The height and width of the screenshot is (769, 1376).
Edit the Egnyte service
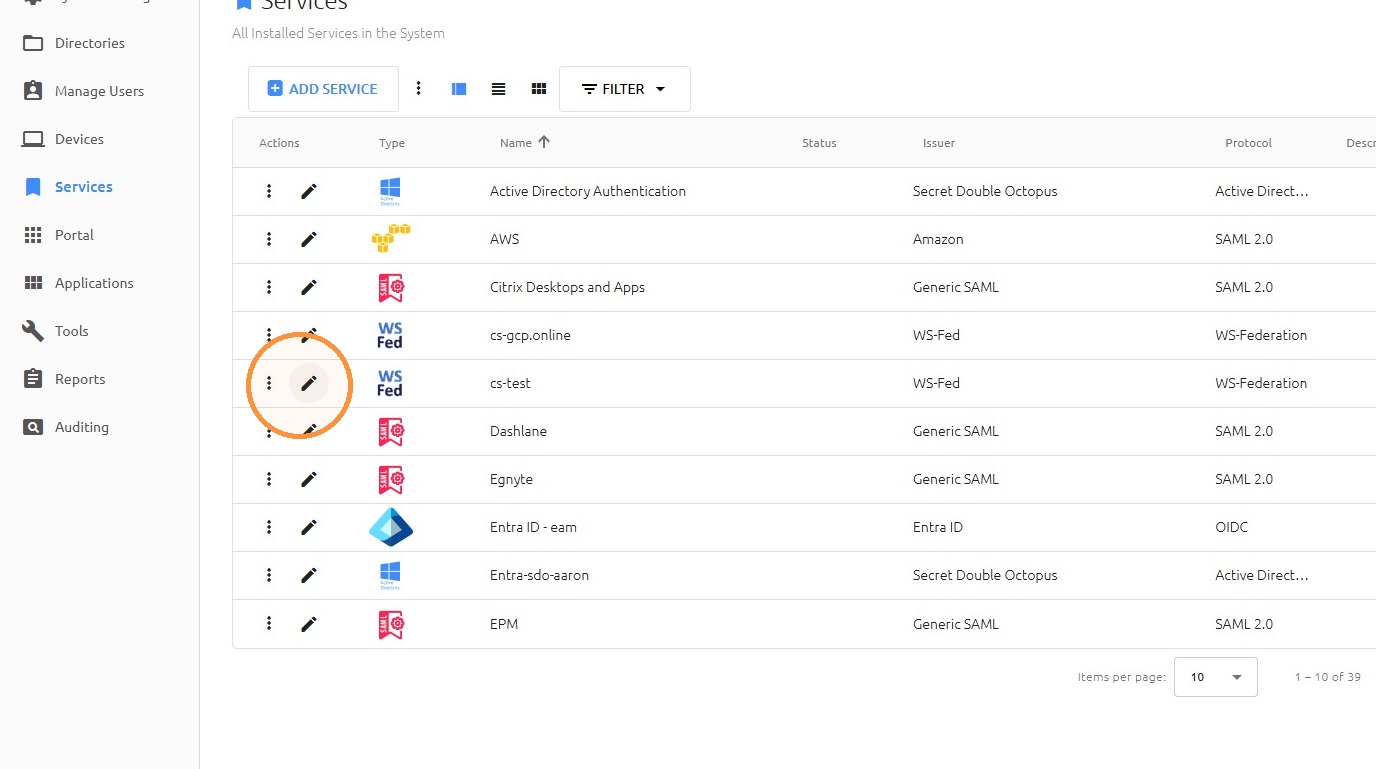click(x=309, y=479)
